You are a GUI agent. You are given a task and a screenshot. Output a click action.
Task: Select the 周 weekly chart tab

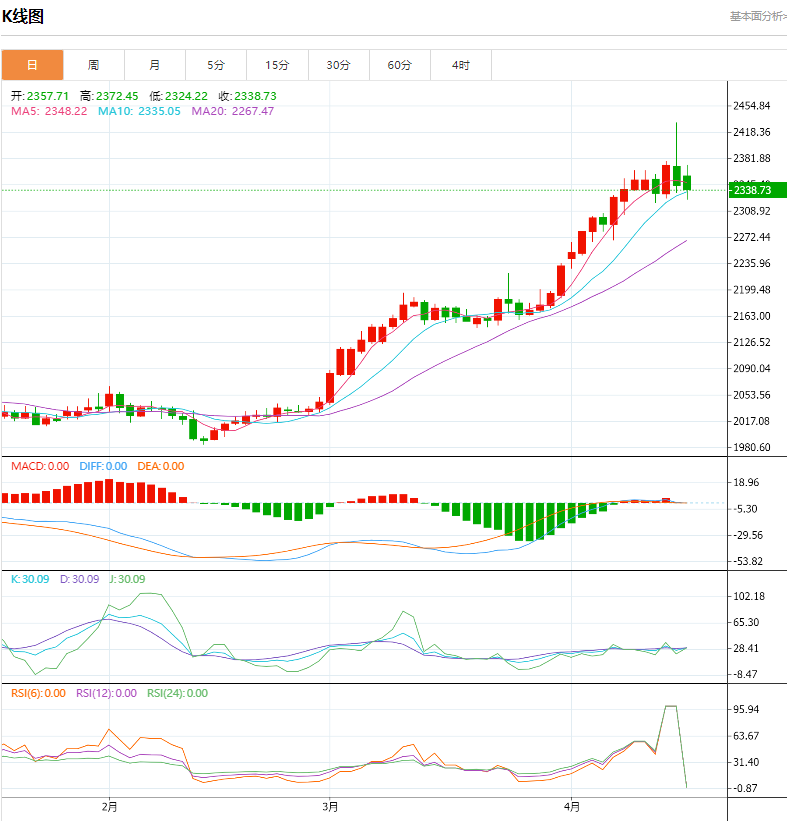(93, 65)
